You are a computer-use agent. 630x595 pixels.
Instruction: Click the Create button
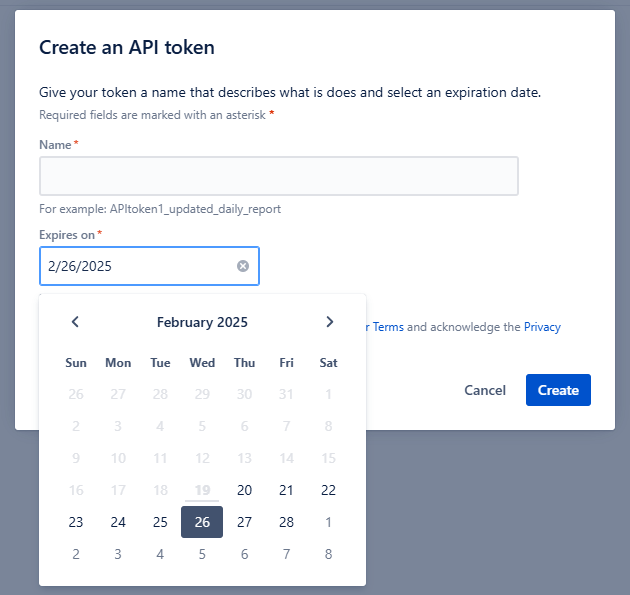tap(558, 390)
